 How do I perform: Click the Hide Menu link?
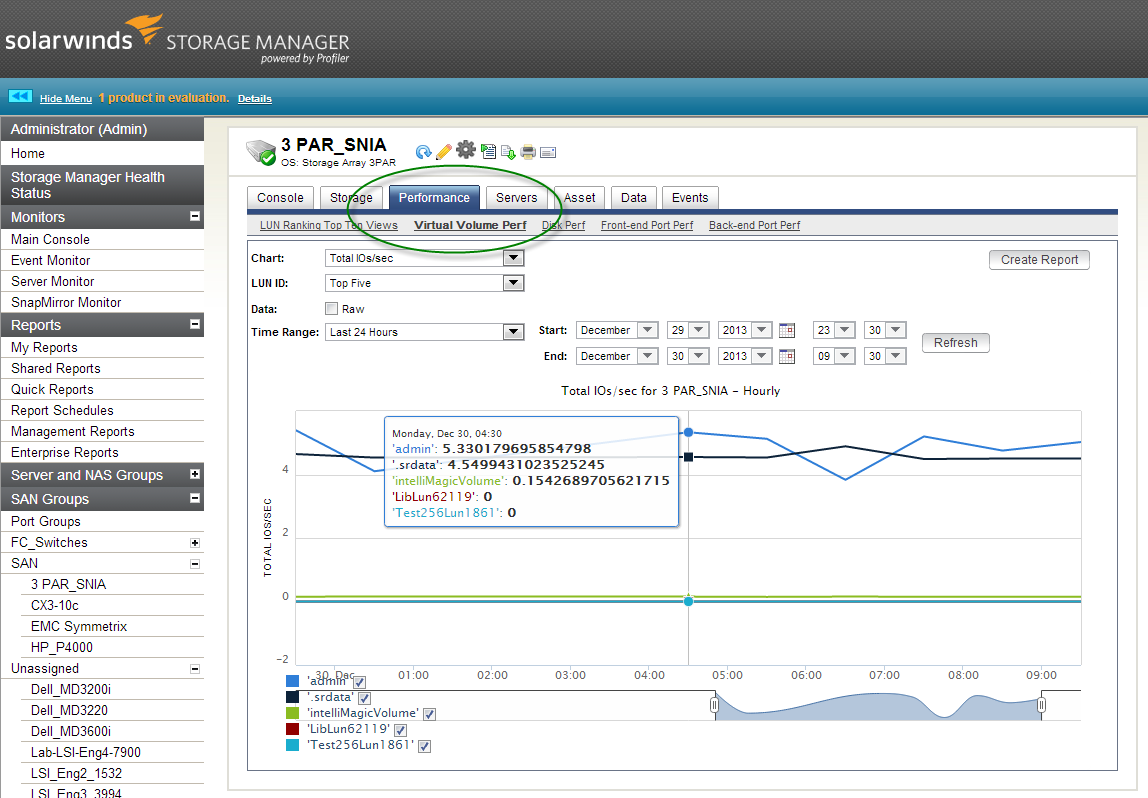coord(66,99)
